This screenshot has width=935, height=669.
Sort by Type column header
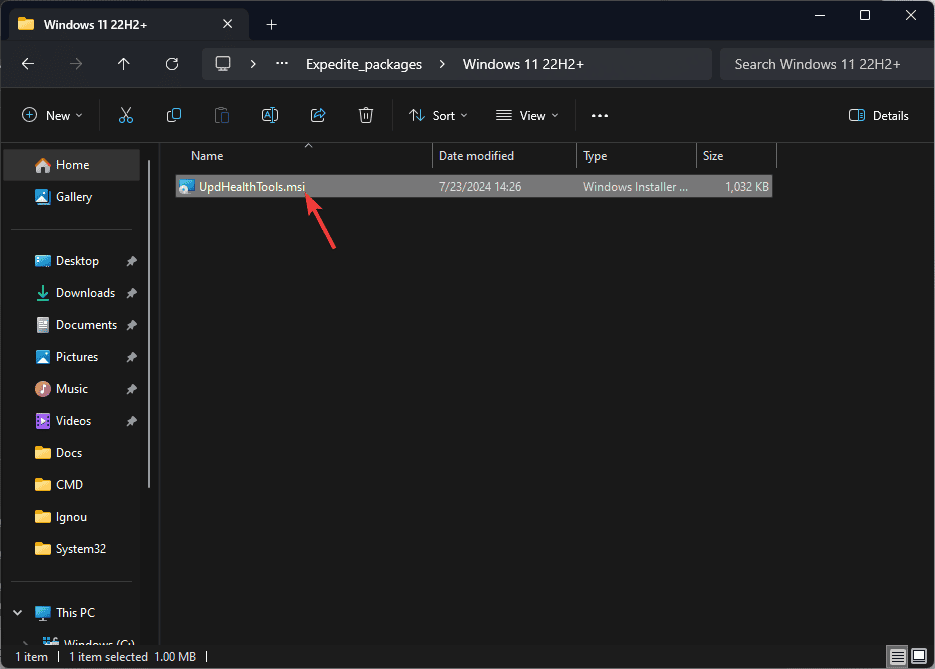tap(636, 156)
